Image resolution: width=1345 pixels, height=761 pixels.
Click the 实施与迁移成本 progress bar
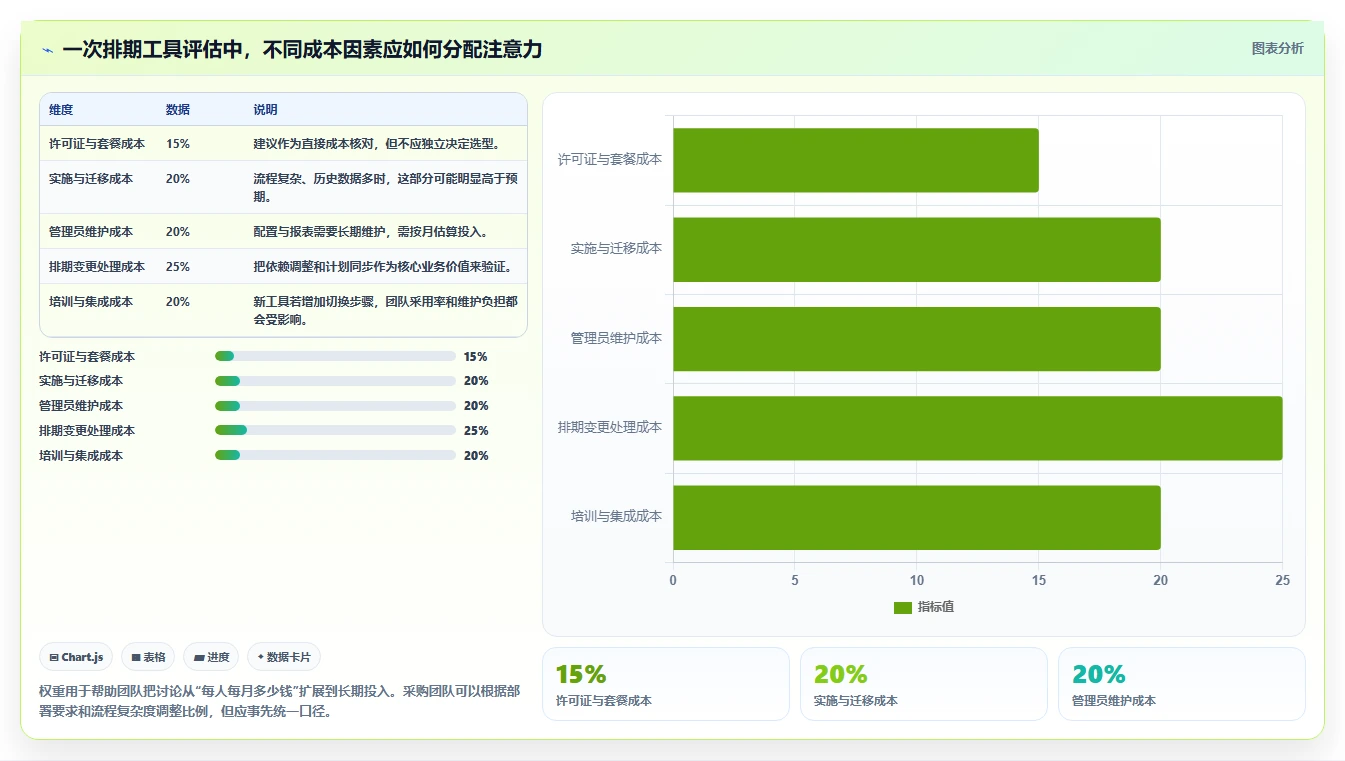coord(335,381)
